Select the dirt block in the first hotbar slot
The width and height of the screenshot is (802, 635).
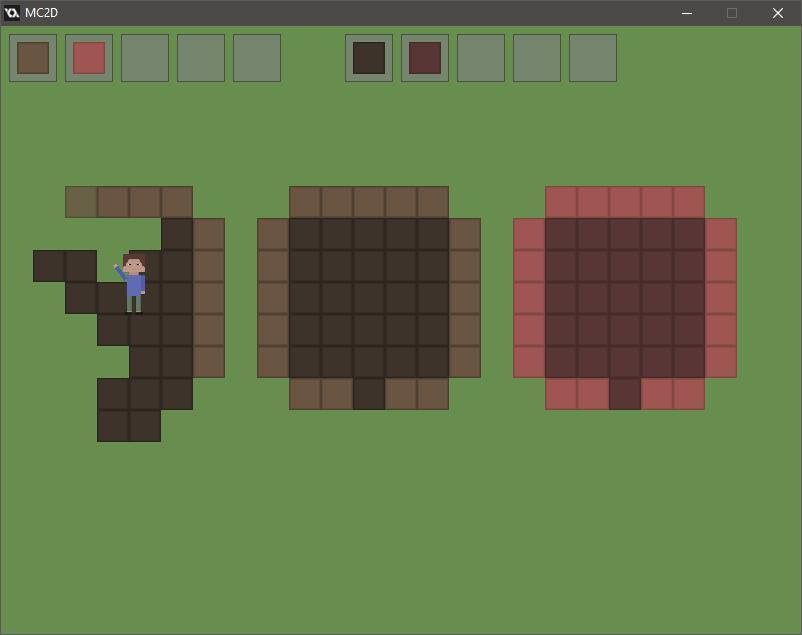32,57
